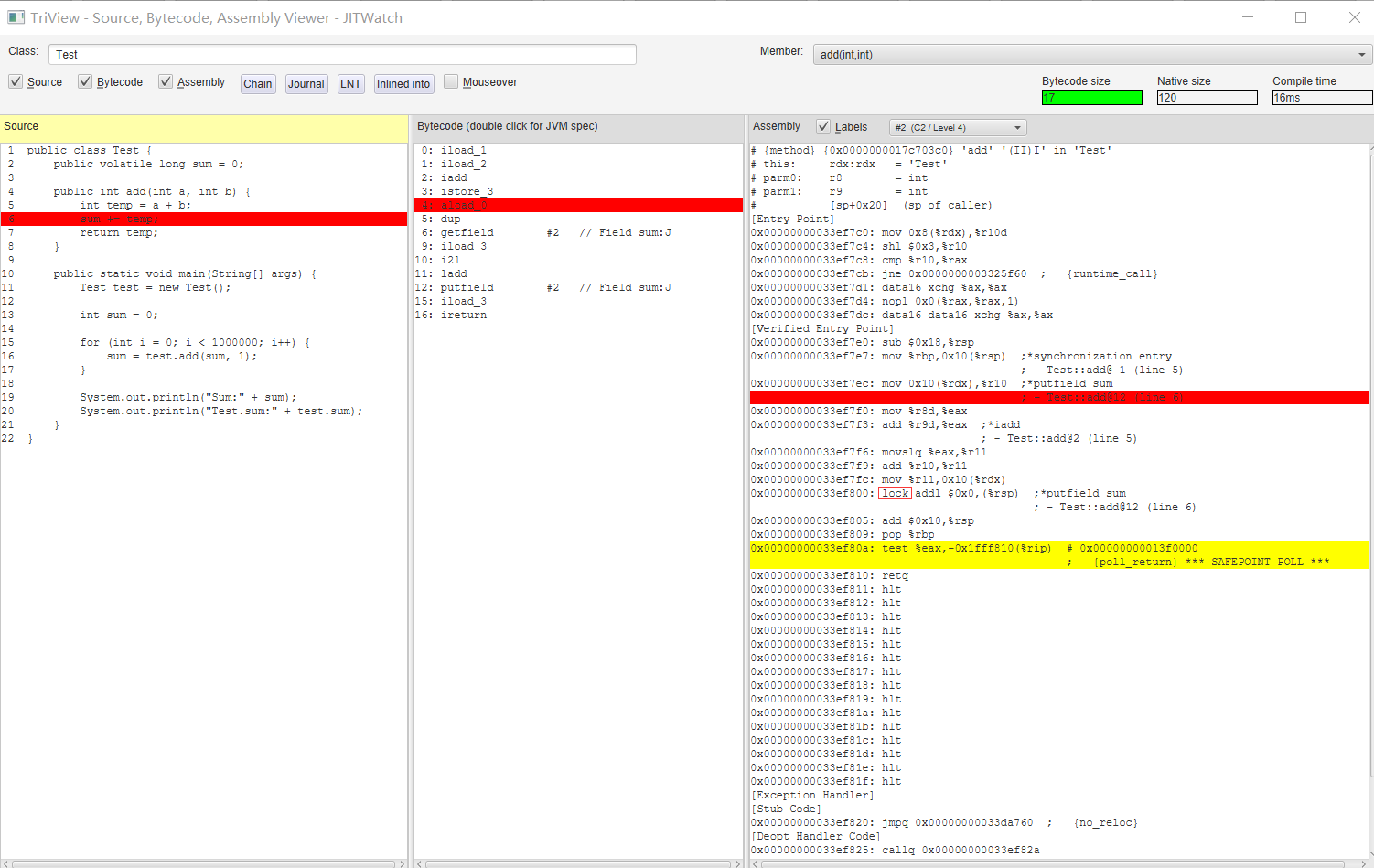Screen dimensions: 1374x868
Task: Toggle the Bytecode checkbox
Action: point(85,81)
